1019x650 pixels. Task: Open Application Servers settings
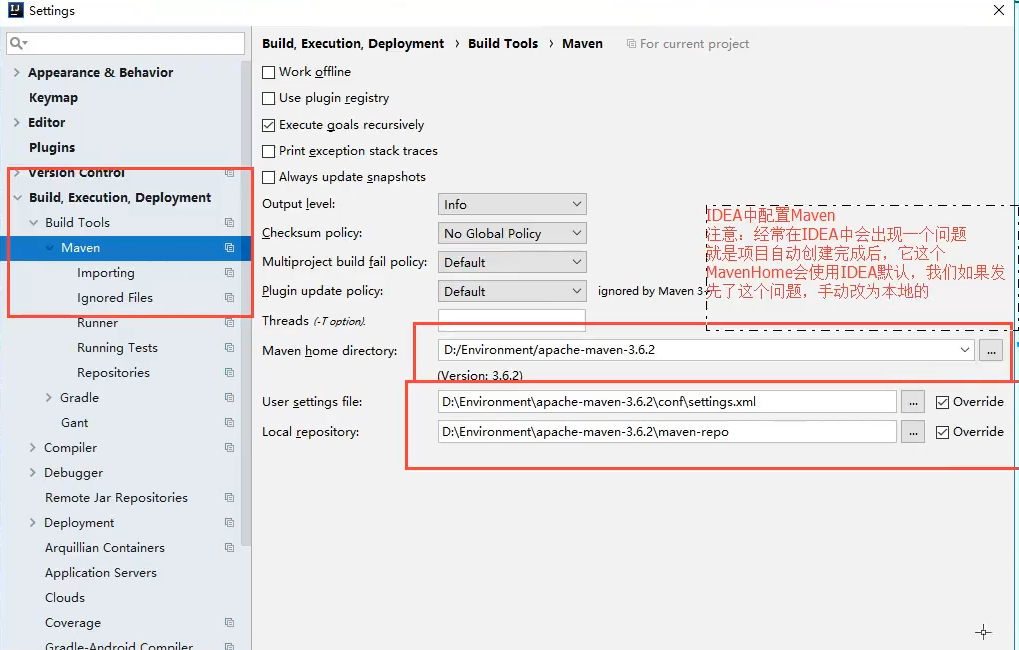101,573
